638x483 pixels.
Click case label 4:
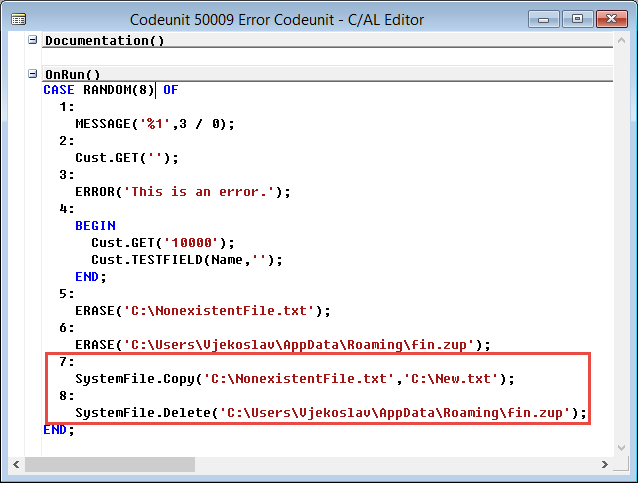tap(67, 209)
